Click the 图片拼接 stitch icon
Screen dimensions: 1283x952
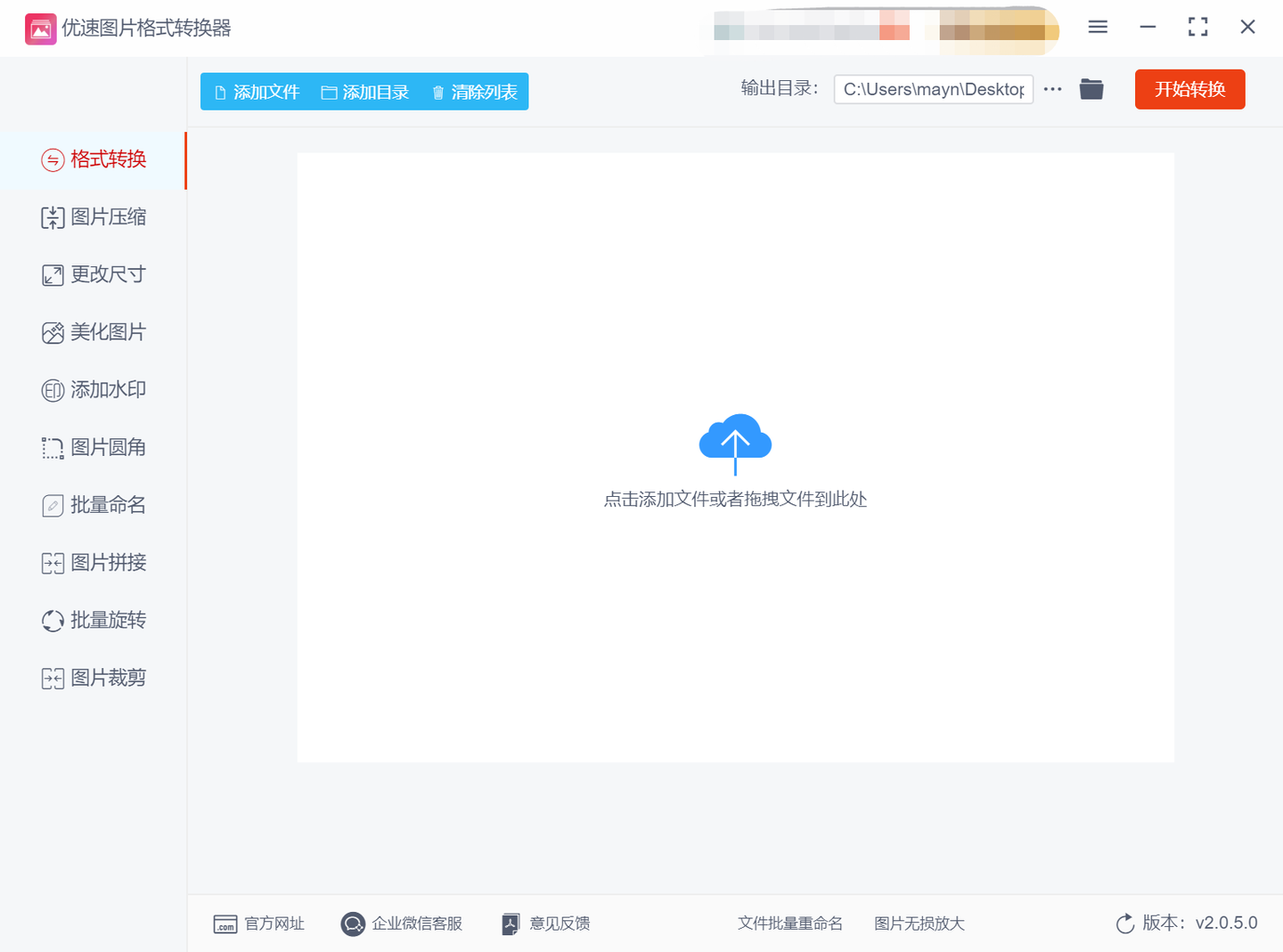pos(53,563)
